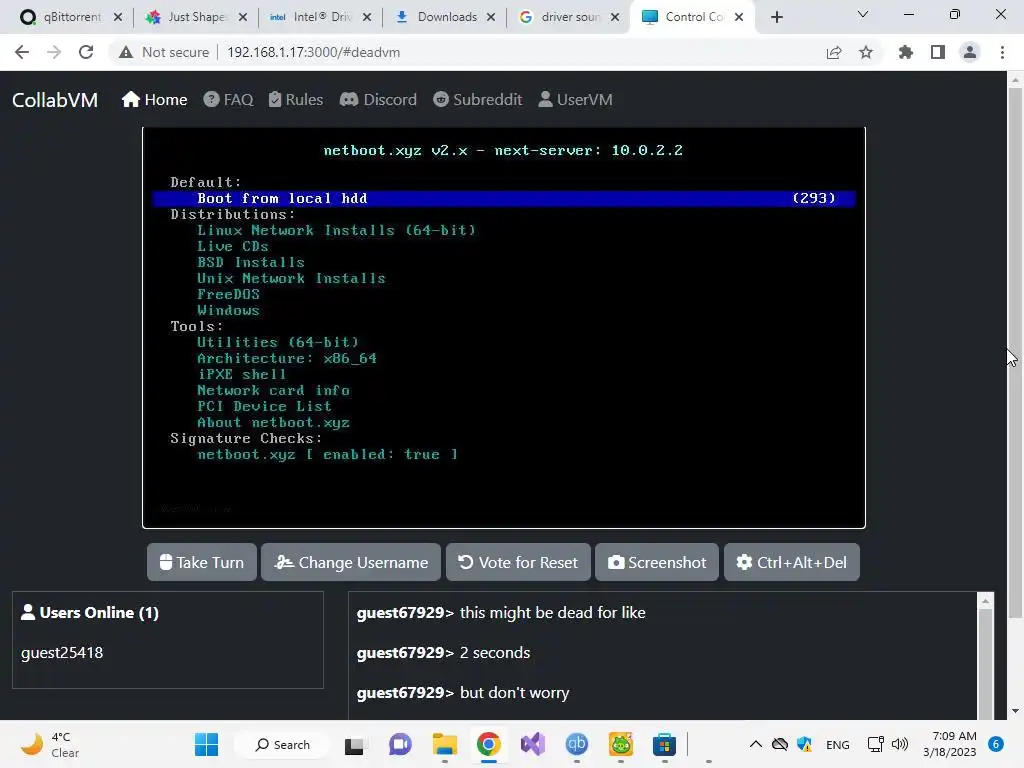Viewport: 1024px width, 768px height.
Task: Click the CollabVM brand logo text
Action: [55, 100]
